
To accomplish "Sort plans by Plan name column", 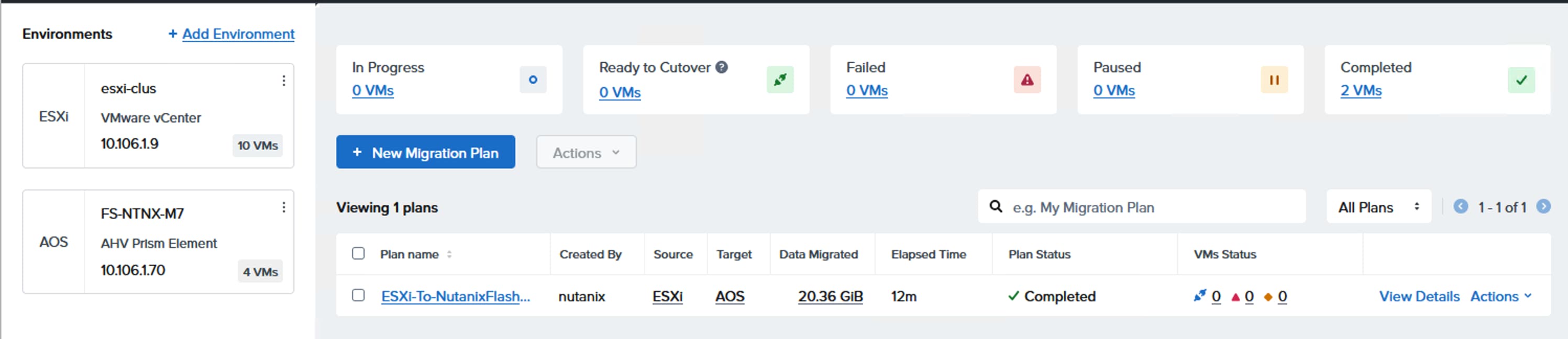I will click(449, 255).
